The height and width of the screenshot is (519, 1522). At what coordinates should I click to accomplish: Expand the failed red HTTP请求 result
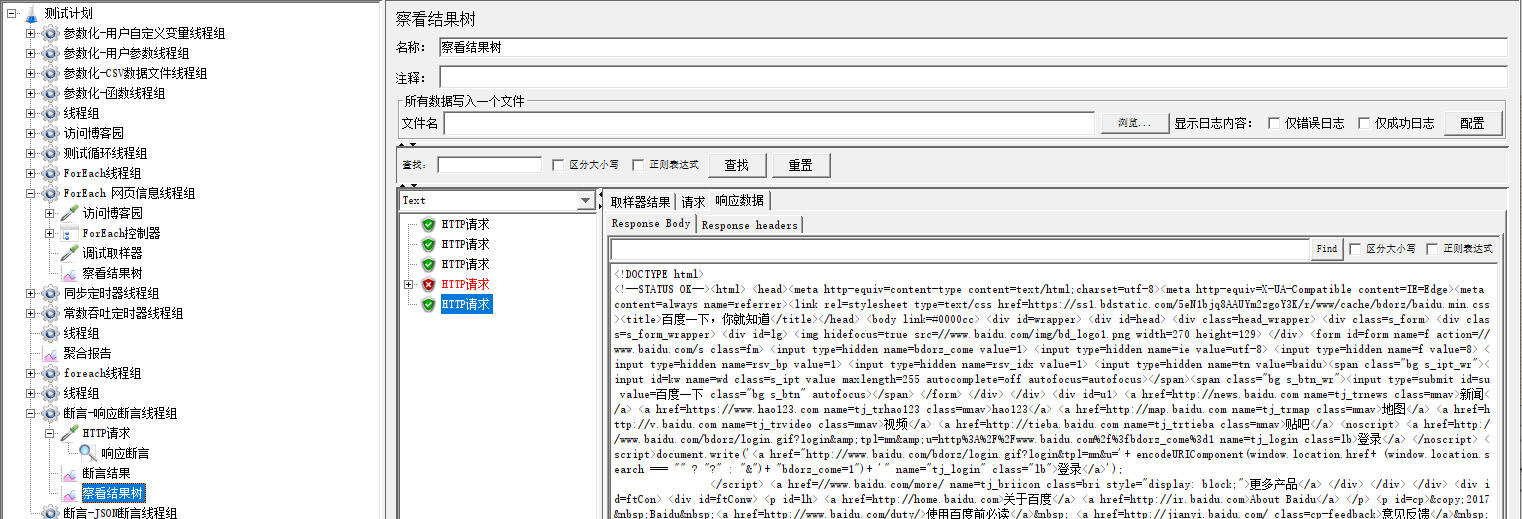point(408,284)
